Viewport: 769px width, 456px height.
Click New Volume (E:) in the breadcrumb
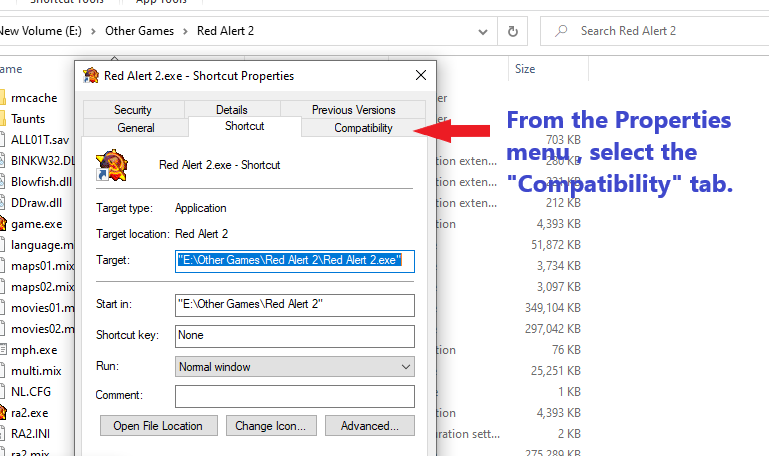41,31
